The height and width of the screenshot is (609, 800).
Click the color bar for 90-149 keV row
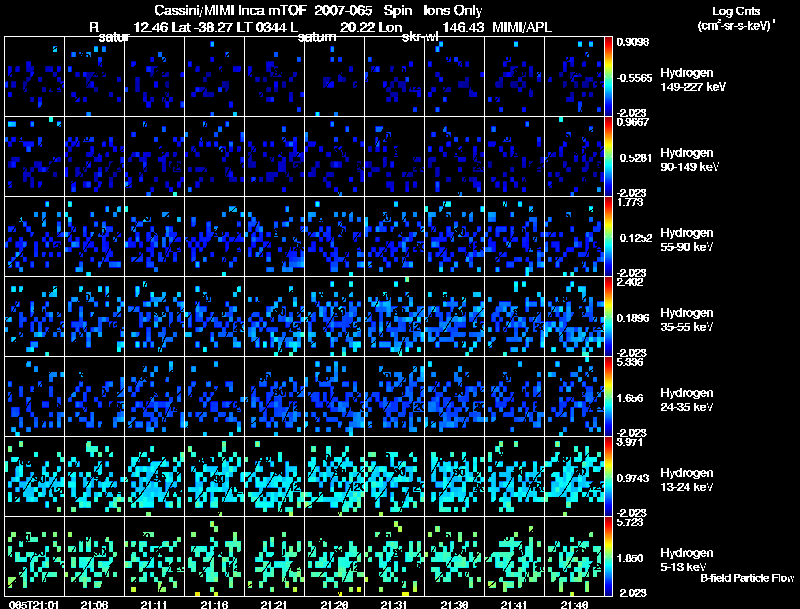608,157
